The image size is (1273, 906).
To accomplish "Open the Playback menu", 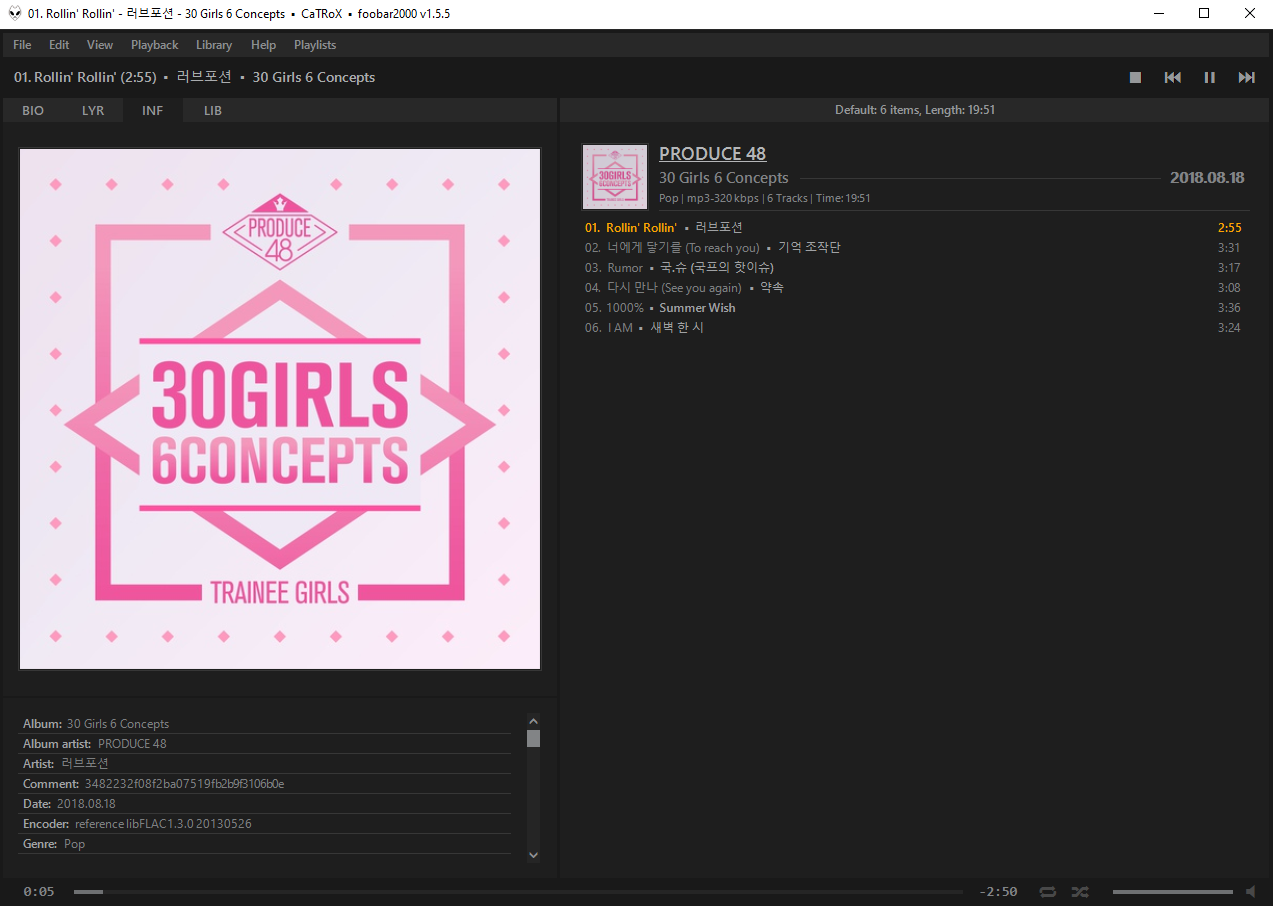I will 154,45.
